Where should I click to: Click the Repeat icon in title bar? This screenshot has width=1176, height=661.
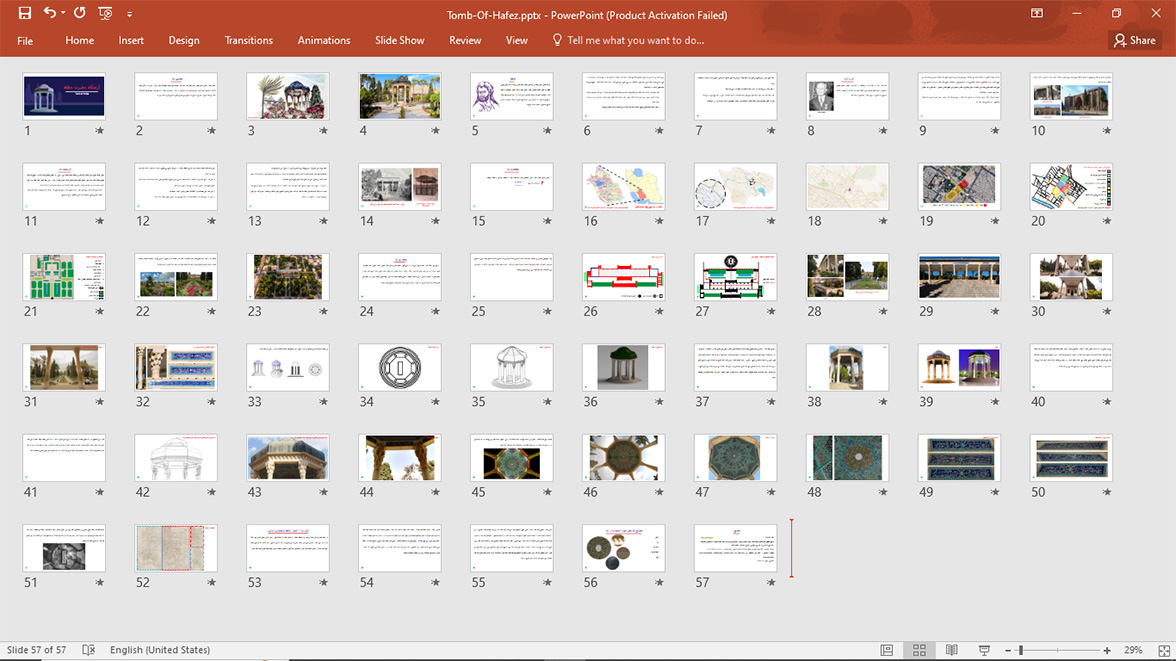[80, 14]
